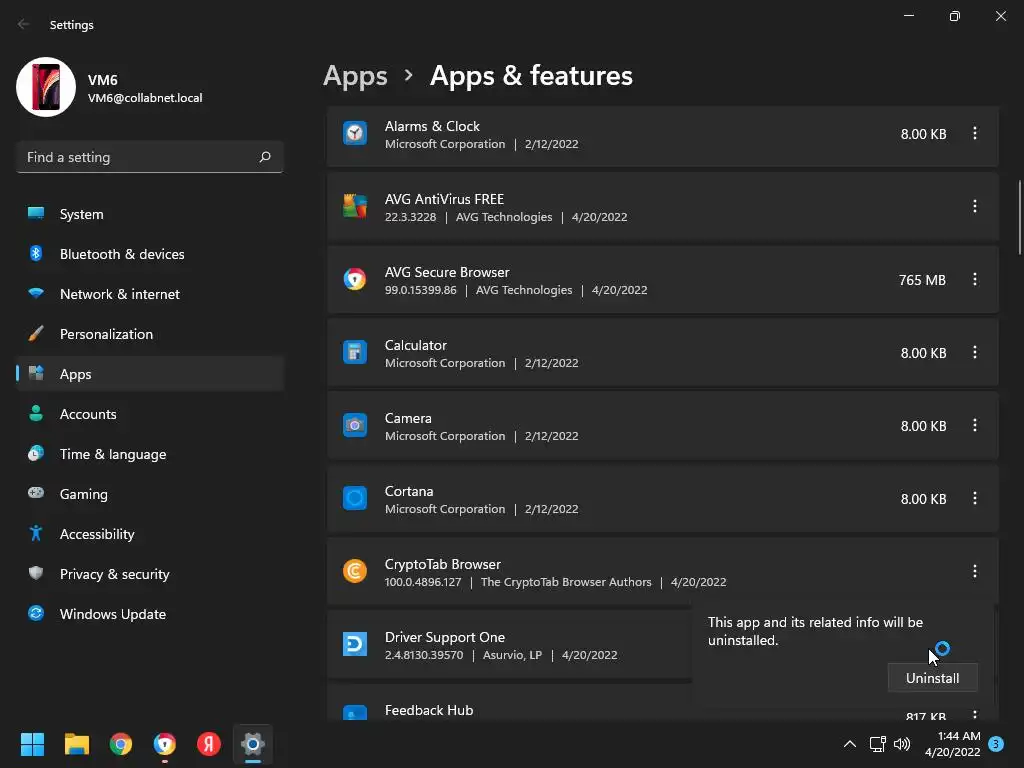Go to System settings
The image size is (1024, 768).
point(150,214)
